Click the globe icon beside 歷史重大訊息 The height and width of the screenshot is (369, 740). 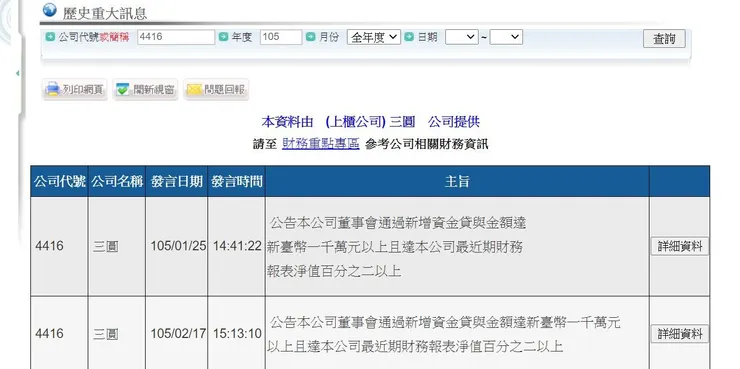coord(49,10)
